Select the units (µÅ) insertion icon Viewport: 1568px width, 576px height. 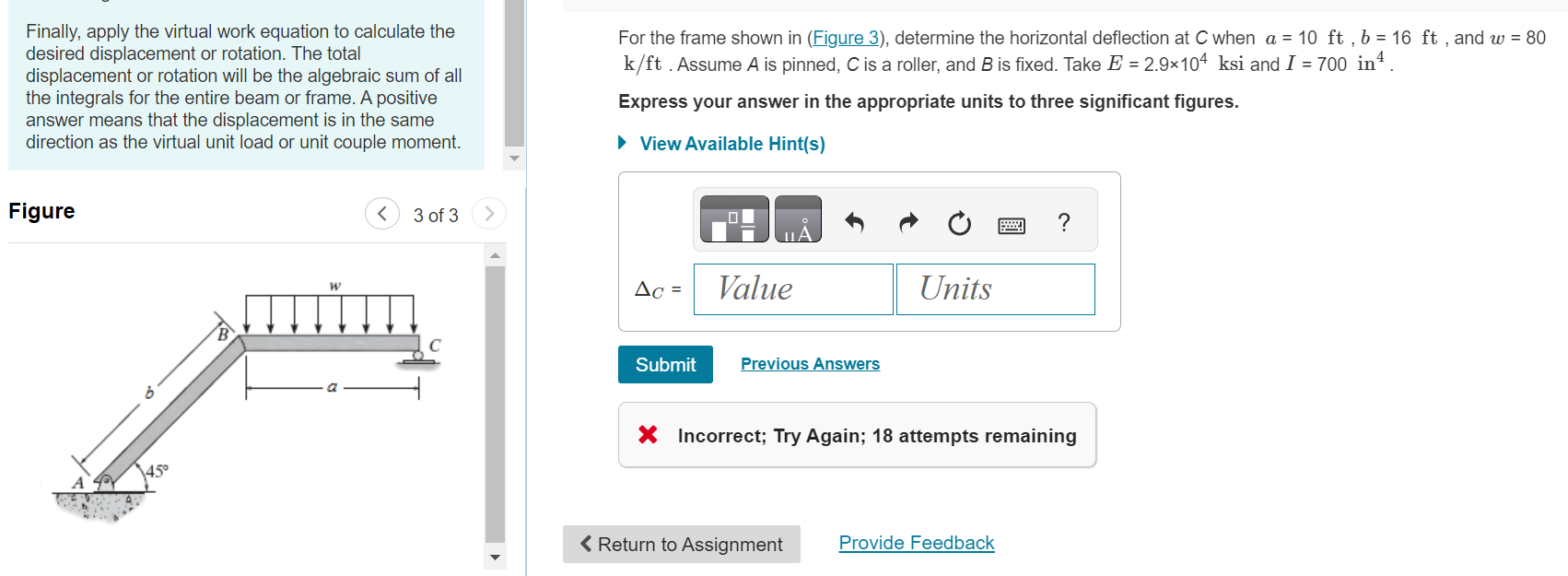[x=797, y=219]
